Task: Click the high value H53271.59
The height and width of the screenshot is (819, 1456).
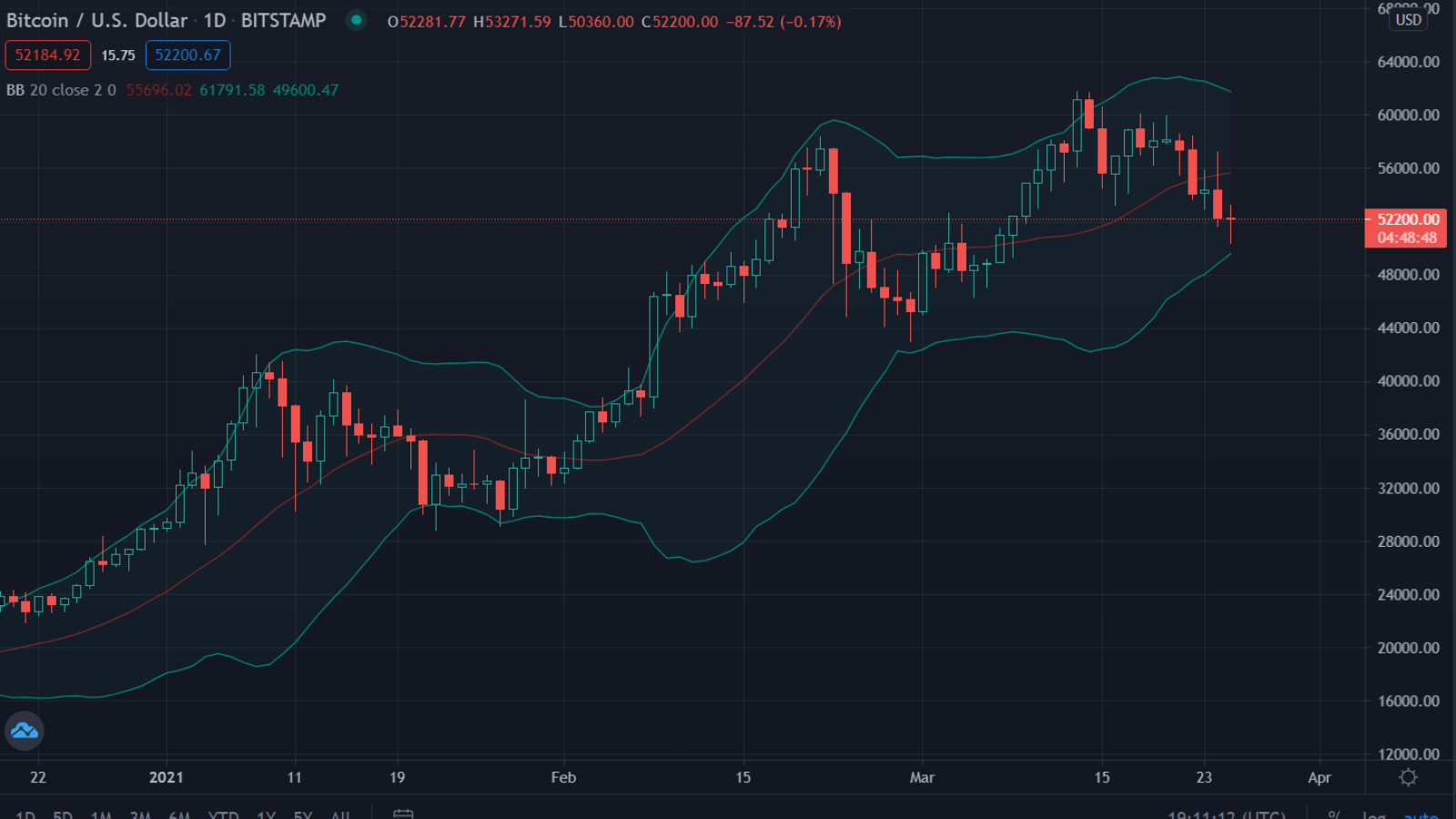Action: [512, 21]
